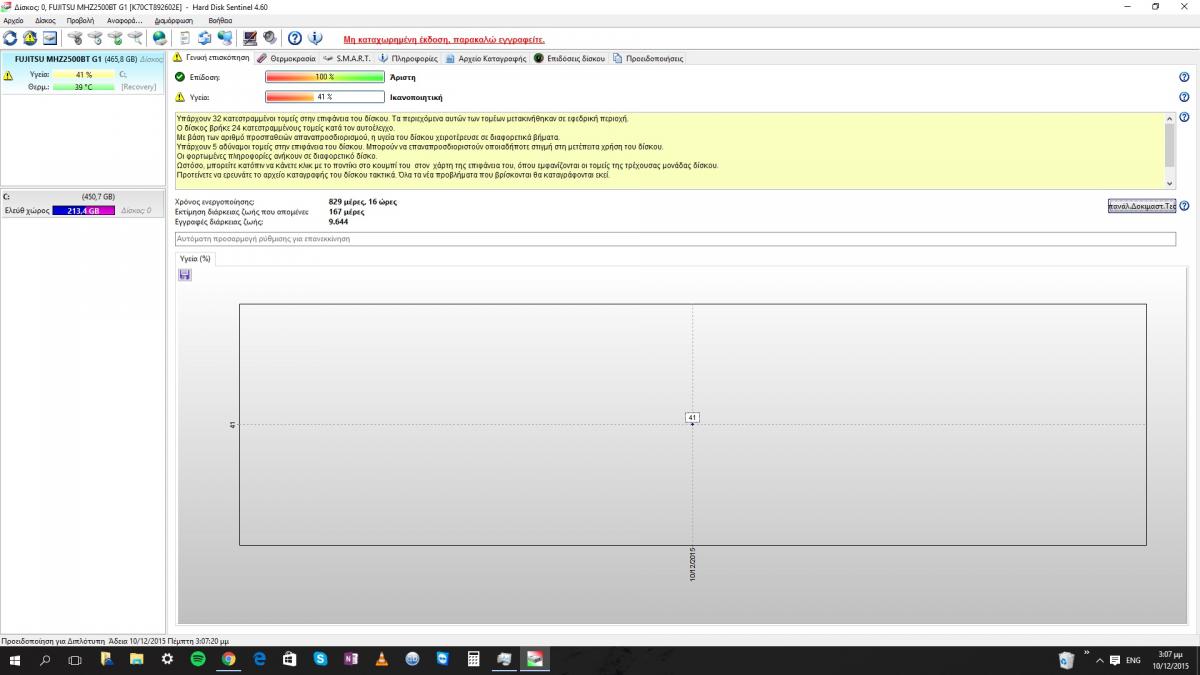Click description box scrollbar down arrow

pos(1171,183)
